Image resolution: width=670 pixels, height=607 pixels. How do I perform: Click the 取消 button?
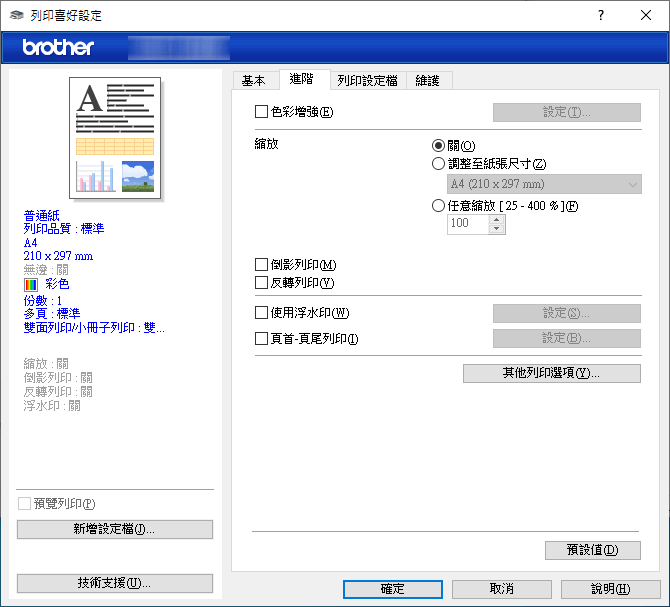[x=502, y=589]
